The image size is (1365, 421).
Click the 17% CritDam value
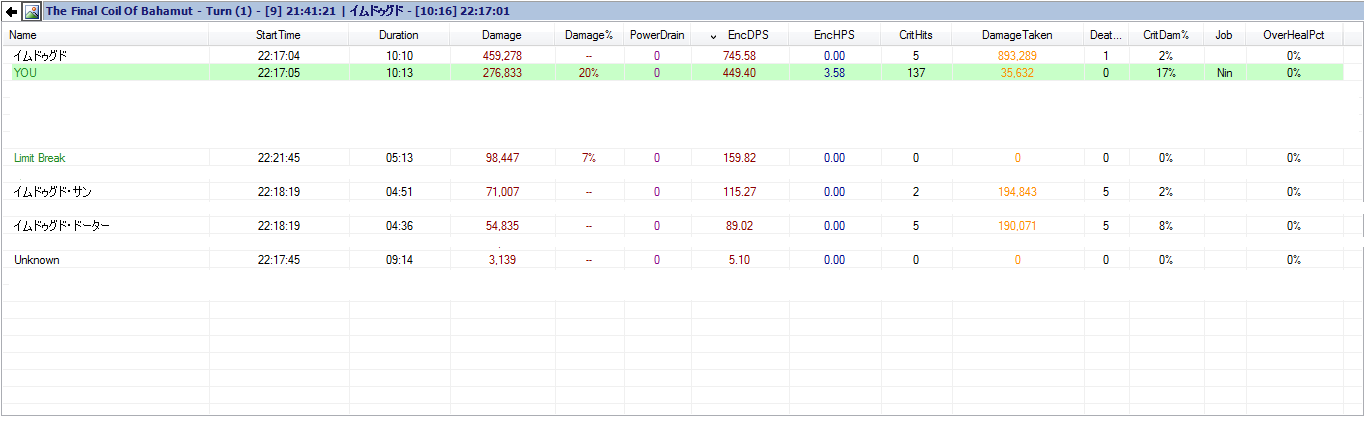[x=1166, y=73]
